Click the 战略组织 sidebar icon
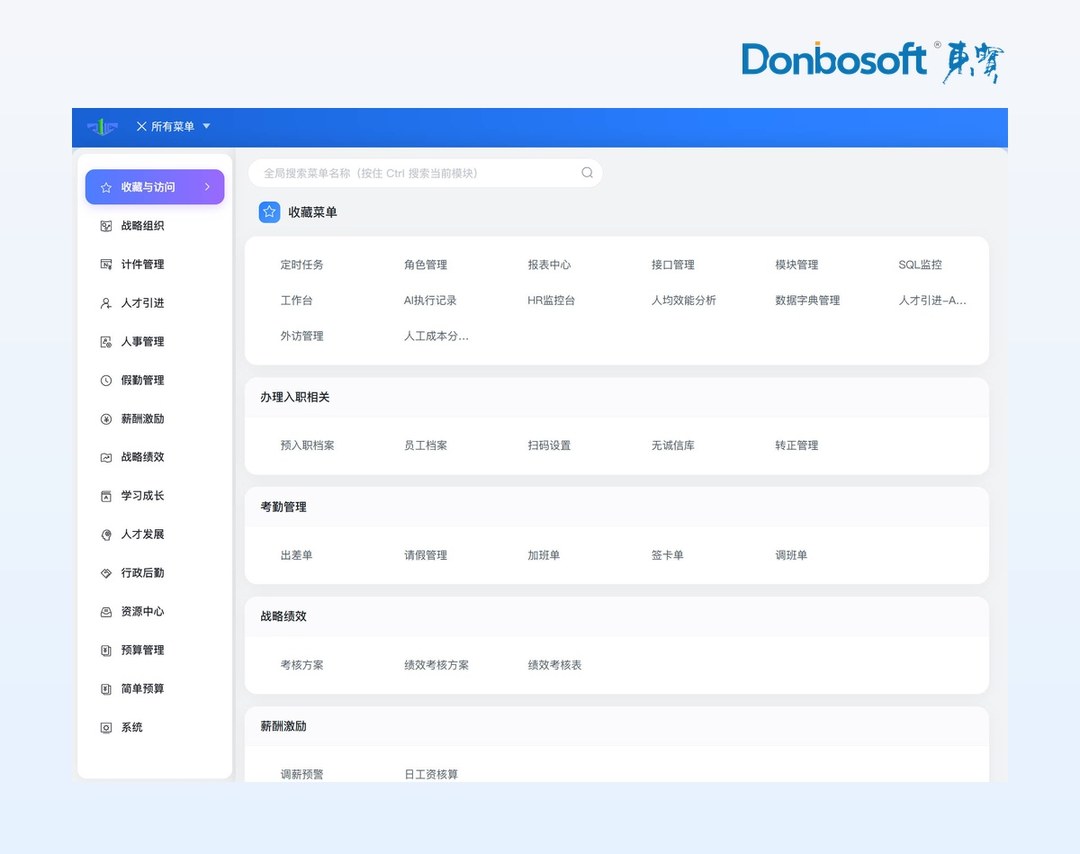1080x854 pixels. 106,226
